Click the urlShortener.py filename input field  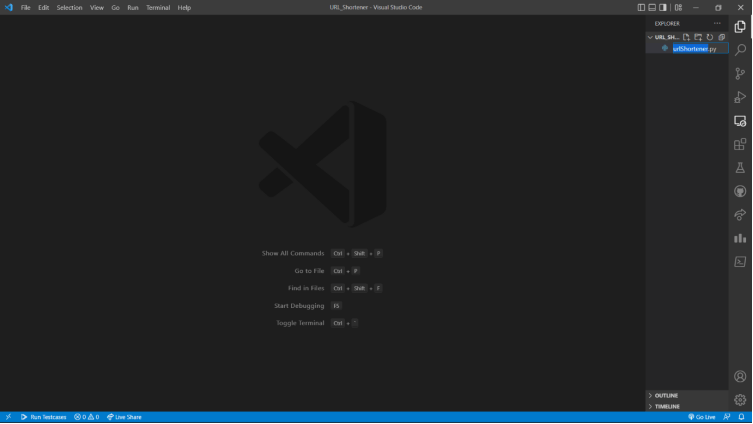pyautogui.click(x=700, y=48)
